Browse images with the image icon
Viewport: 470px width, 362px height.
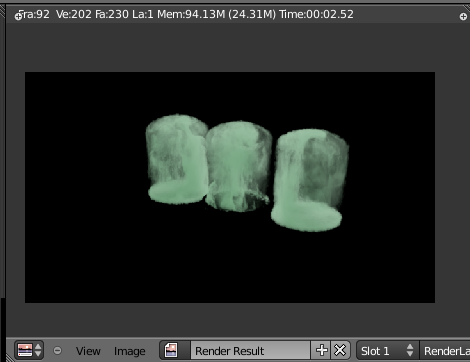click(x=174, y=350)
